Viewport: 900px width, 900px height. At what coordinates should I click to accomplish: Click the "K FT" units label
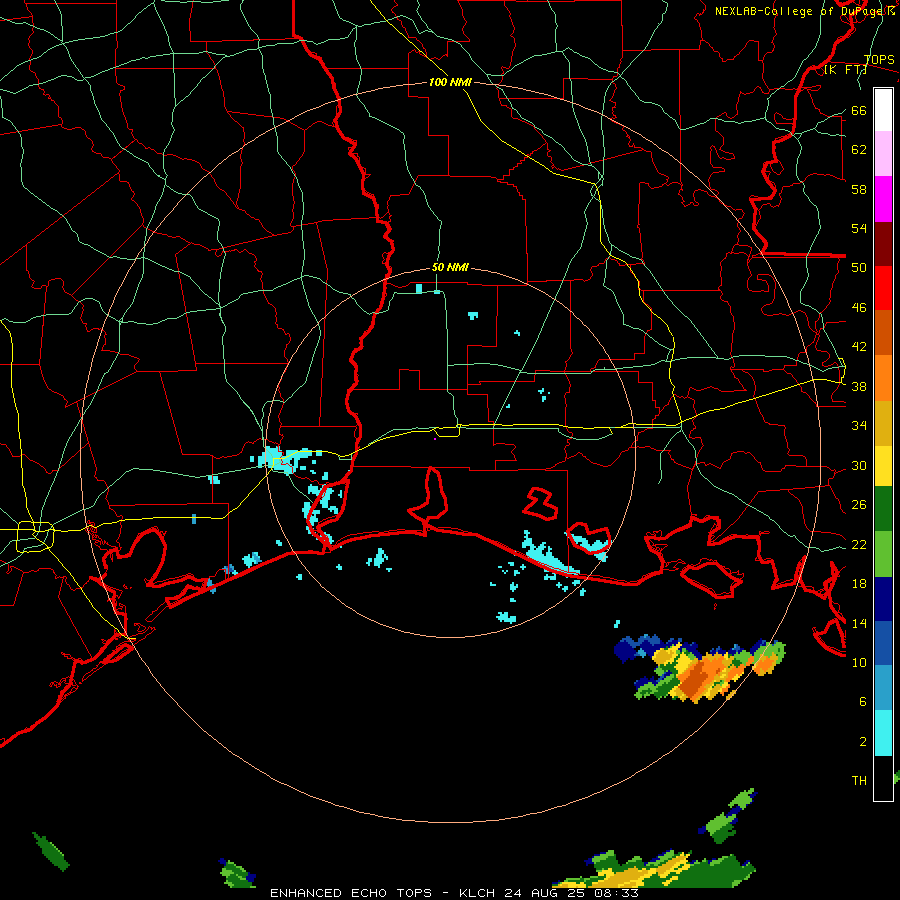pyautogui.click(x=845, y=70)
